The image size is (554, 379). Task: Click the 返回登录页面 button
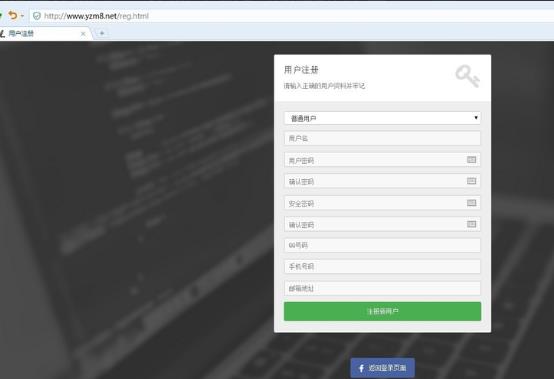coord(382,368)
